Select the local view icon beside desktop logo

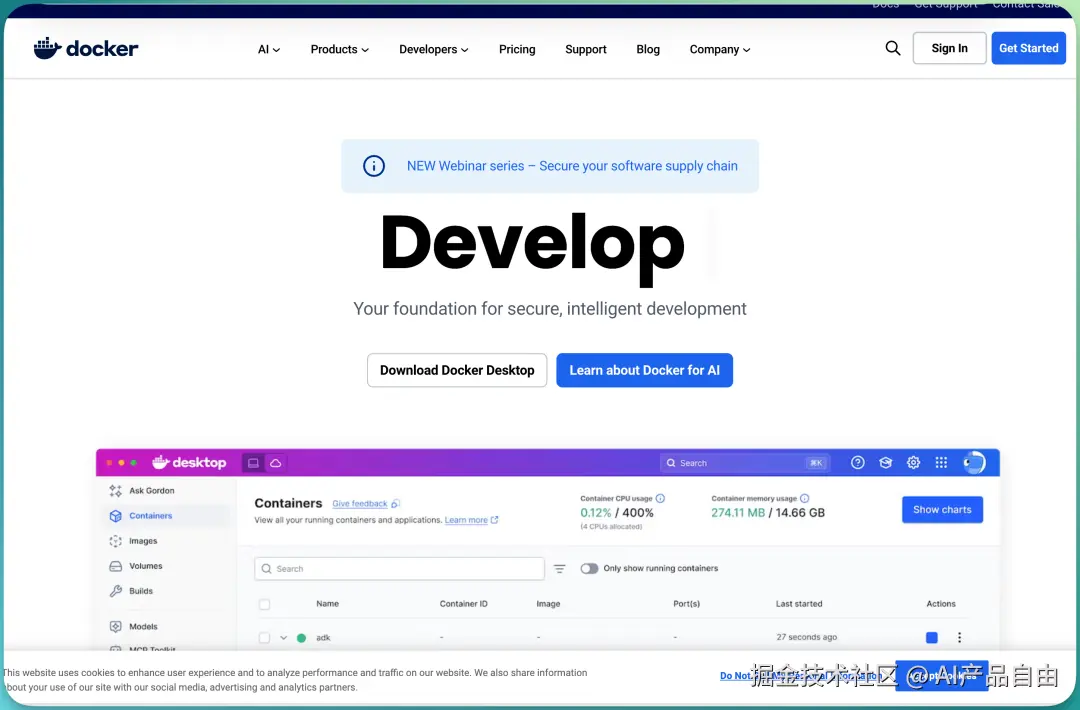(253, 463)
